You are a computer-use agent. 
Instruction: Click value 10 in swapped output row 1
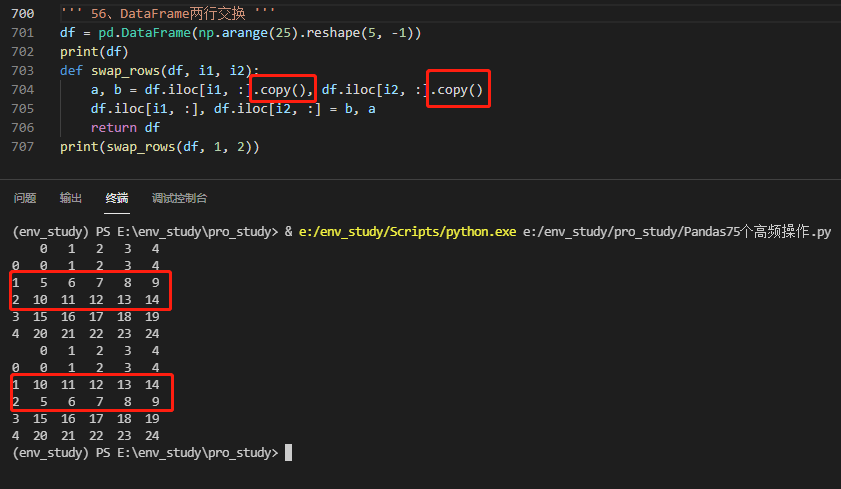click(x=40, y=384)
